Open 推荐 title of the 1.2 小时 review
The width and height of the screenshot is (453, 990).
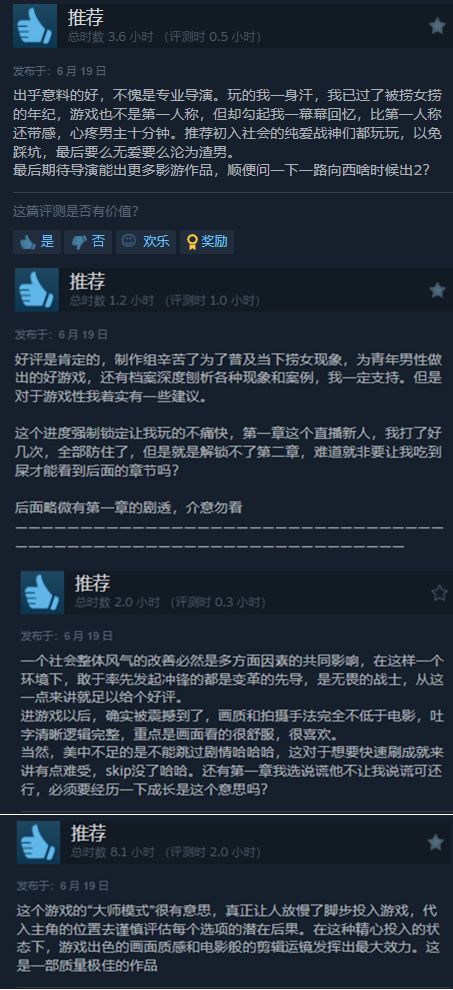87,282
